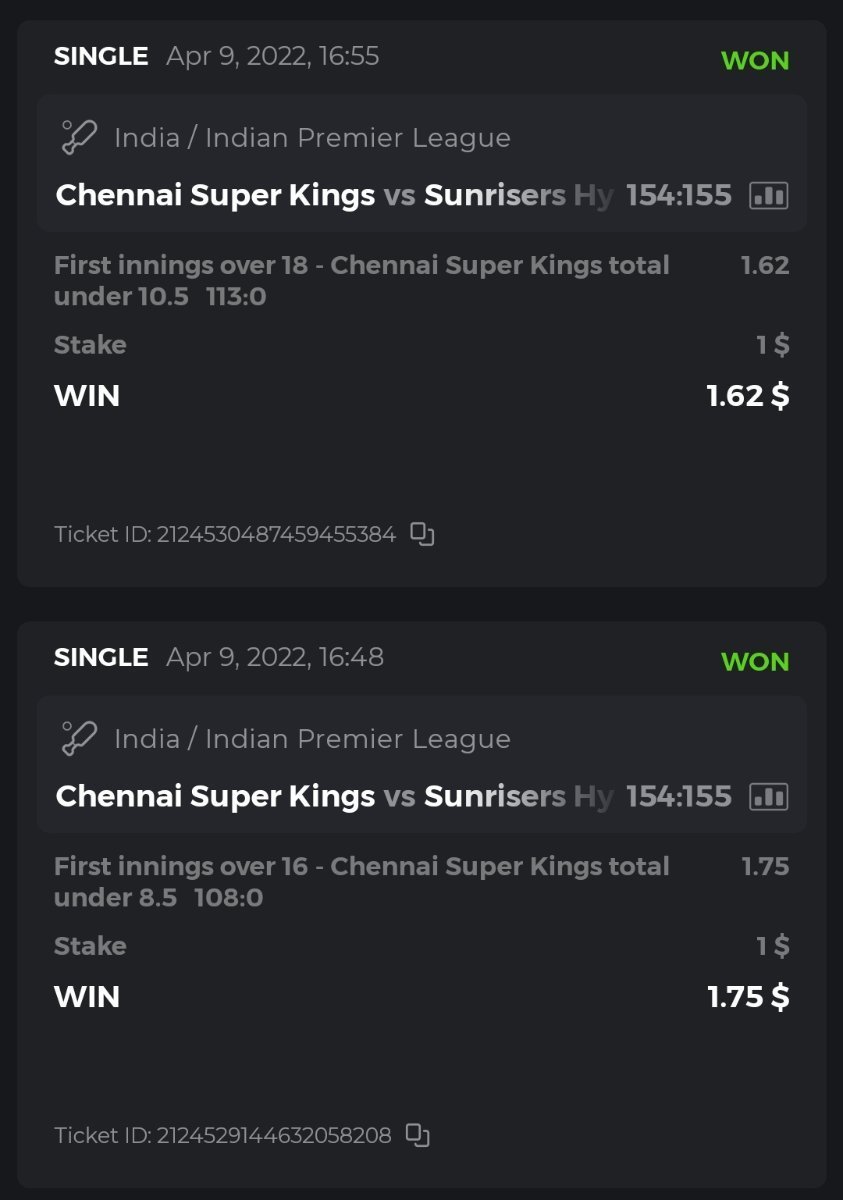Click the 1.62 $ win amount
Image resolution: width=843 pixels, height=1200 pixels.
coord(747,396)
